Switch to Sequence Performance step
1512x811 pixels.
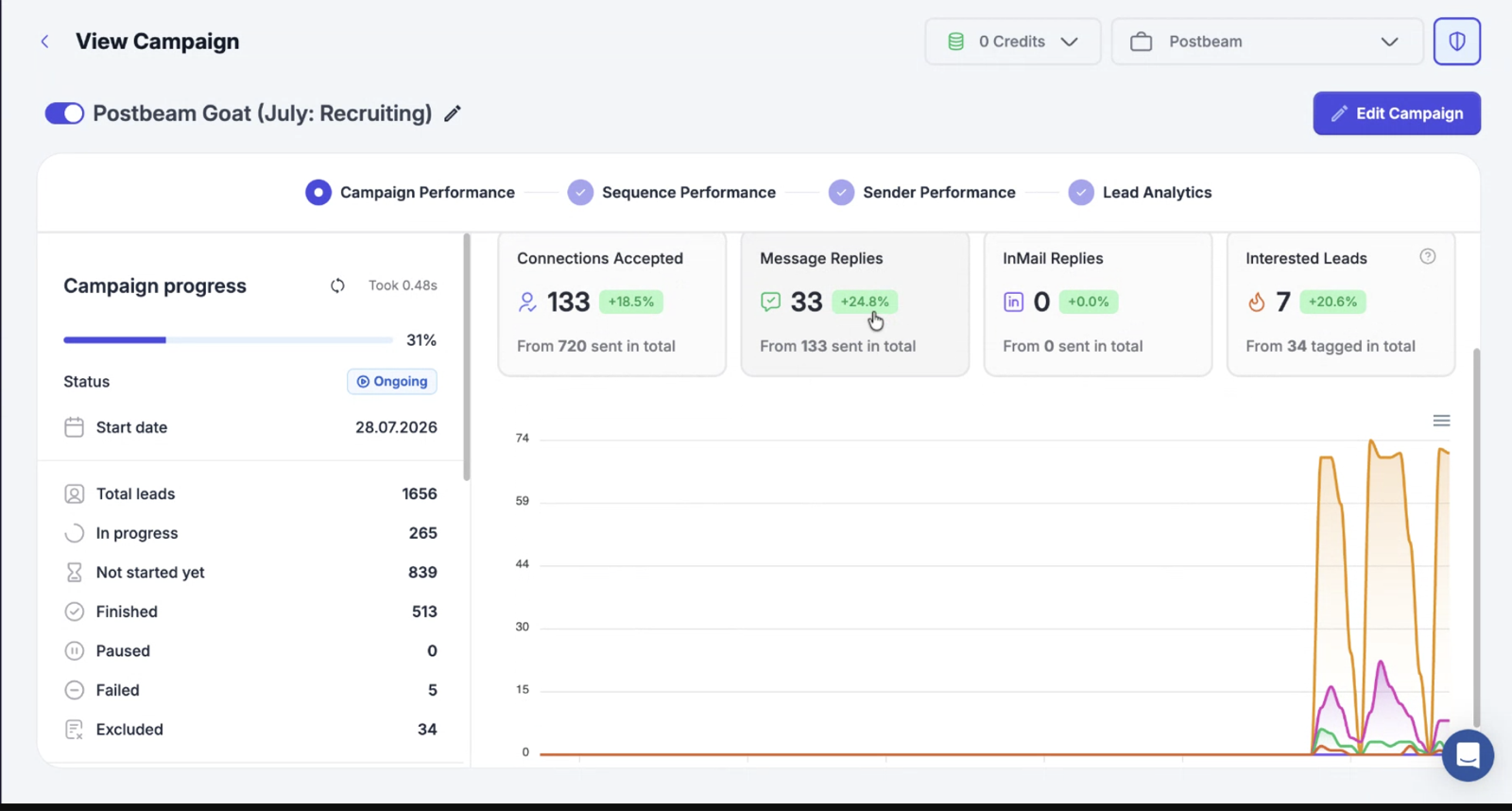tap(672, 193)
